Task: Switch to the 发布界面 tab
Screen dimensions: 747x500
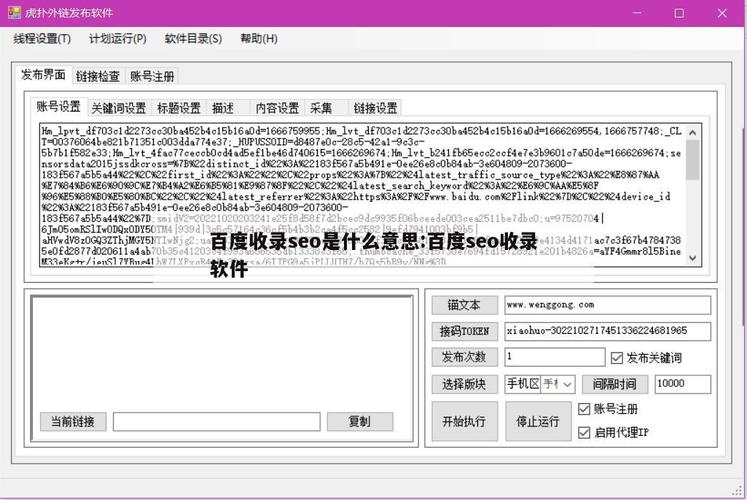Action: 43,74
